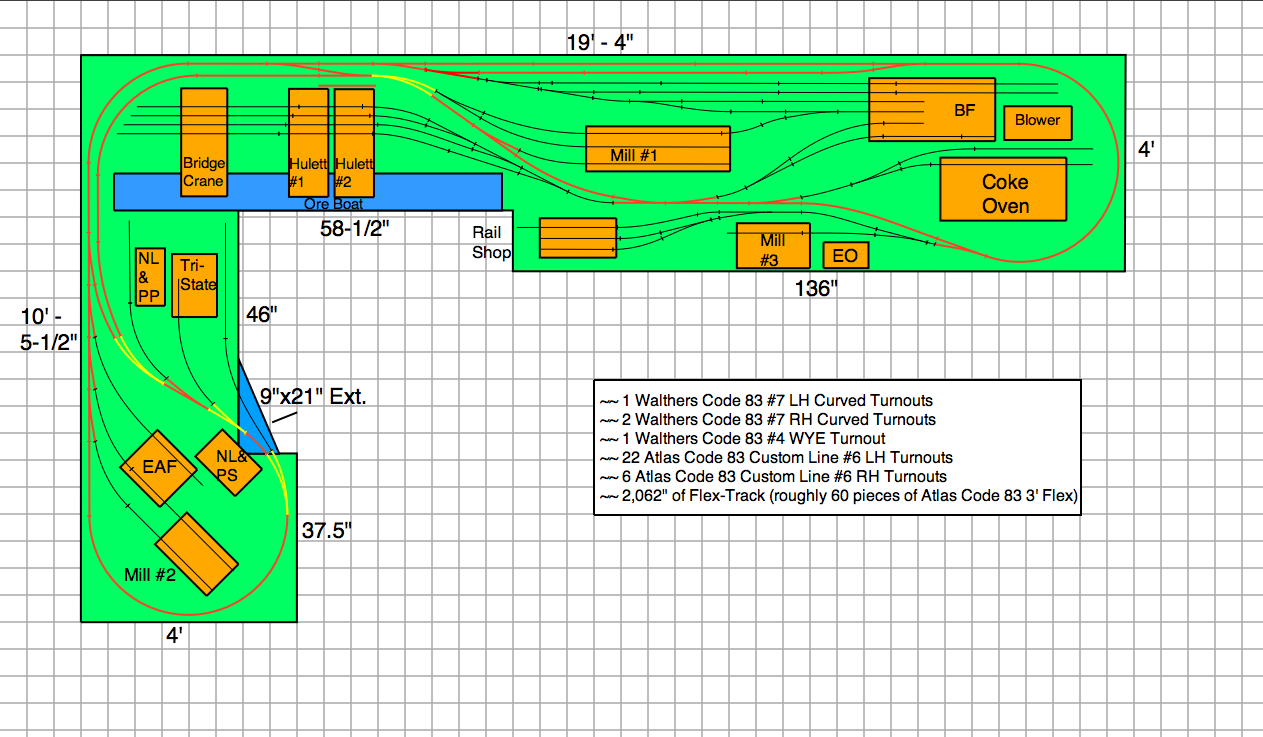Select the Mill #1 building
Screen dimensions: 1263x737
[657, 149]
